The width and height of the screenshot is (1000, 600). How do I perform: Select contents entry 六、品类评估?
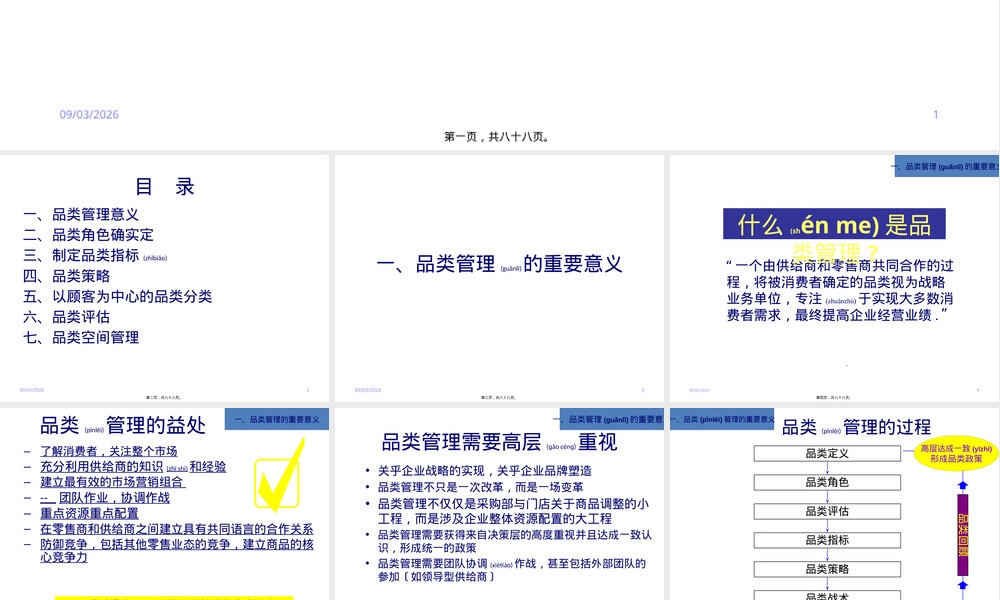66,317
